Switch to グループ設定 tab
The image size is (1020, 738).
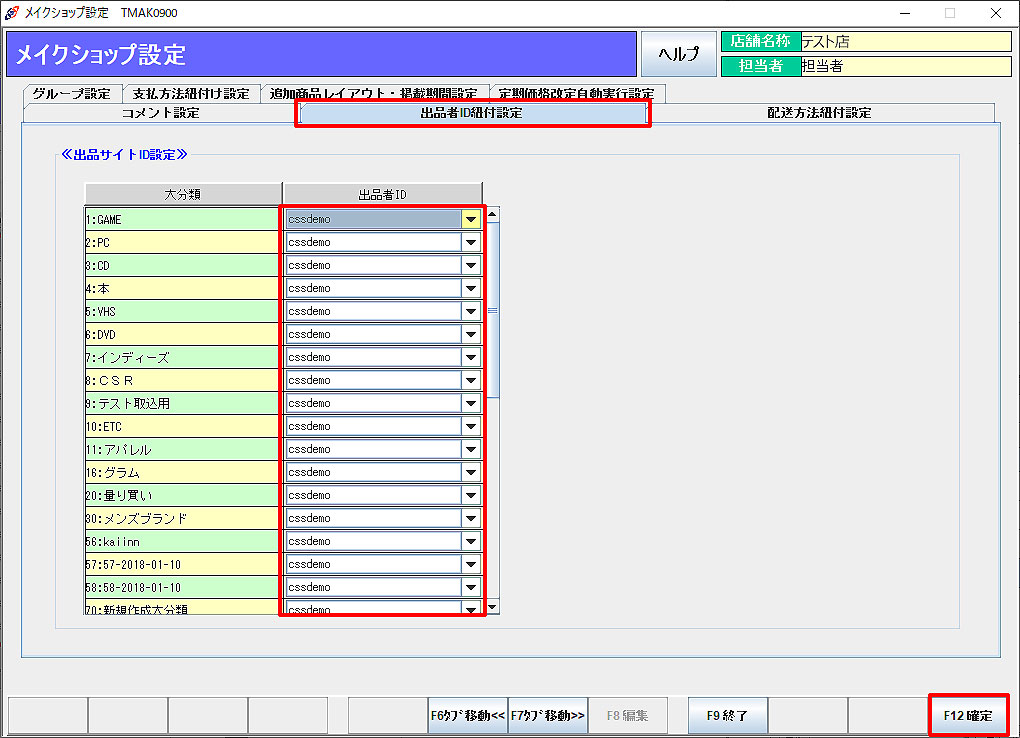[x=72, y=93]
